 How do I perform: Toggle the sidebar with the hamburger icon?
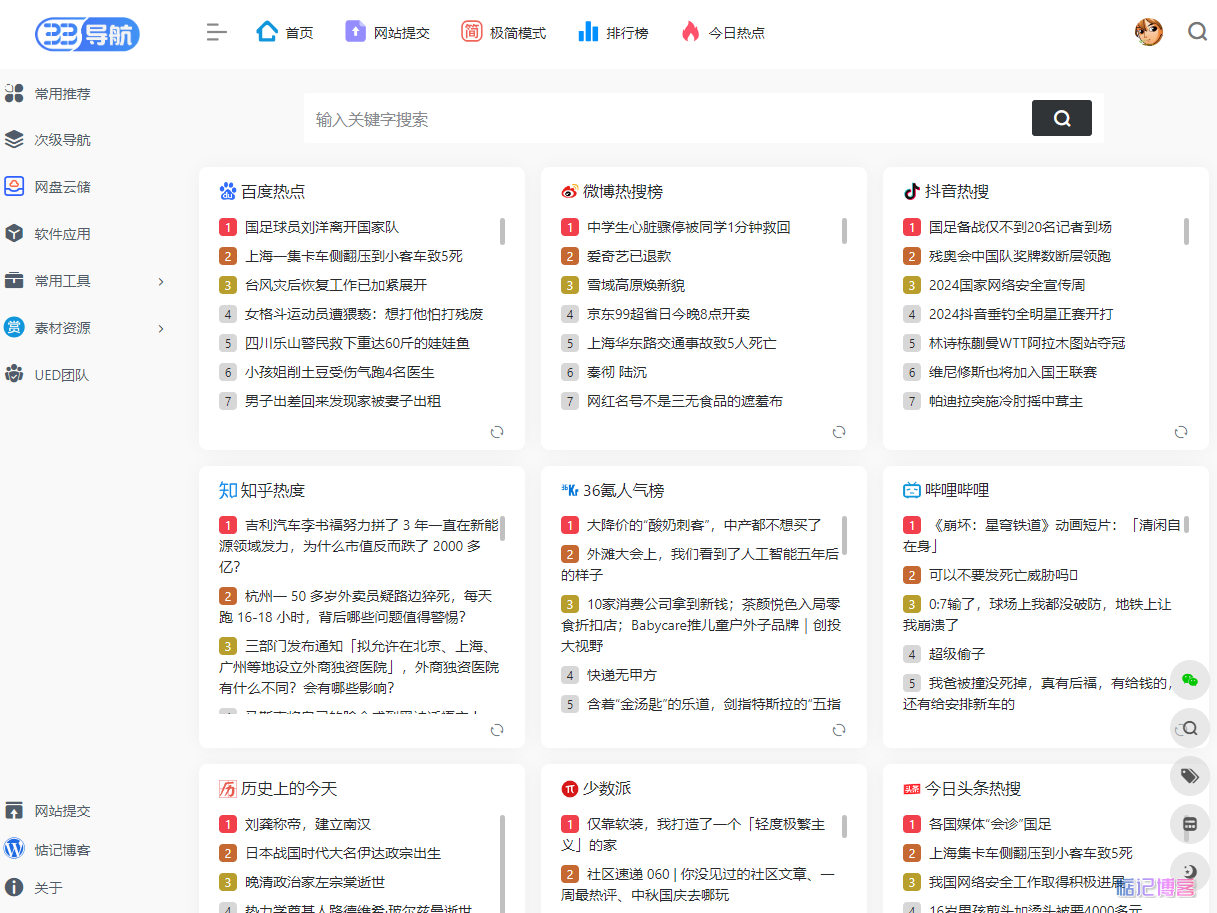click(x=217, y=32)
